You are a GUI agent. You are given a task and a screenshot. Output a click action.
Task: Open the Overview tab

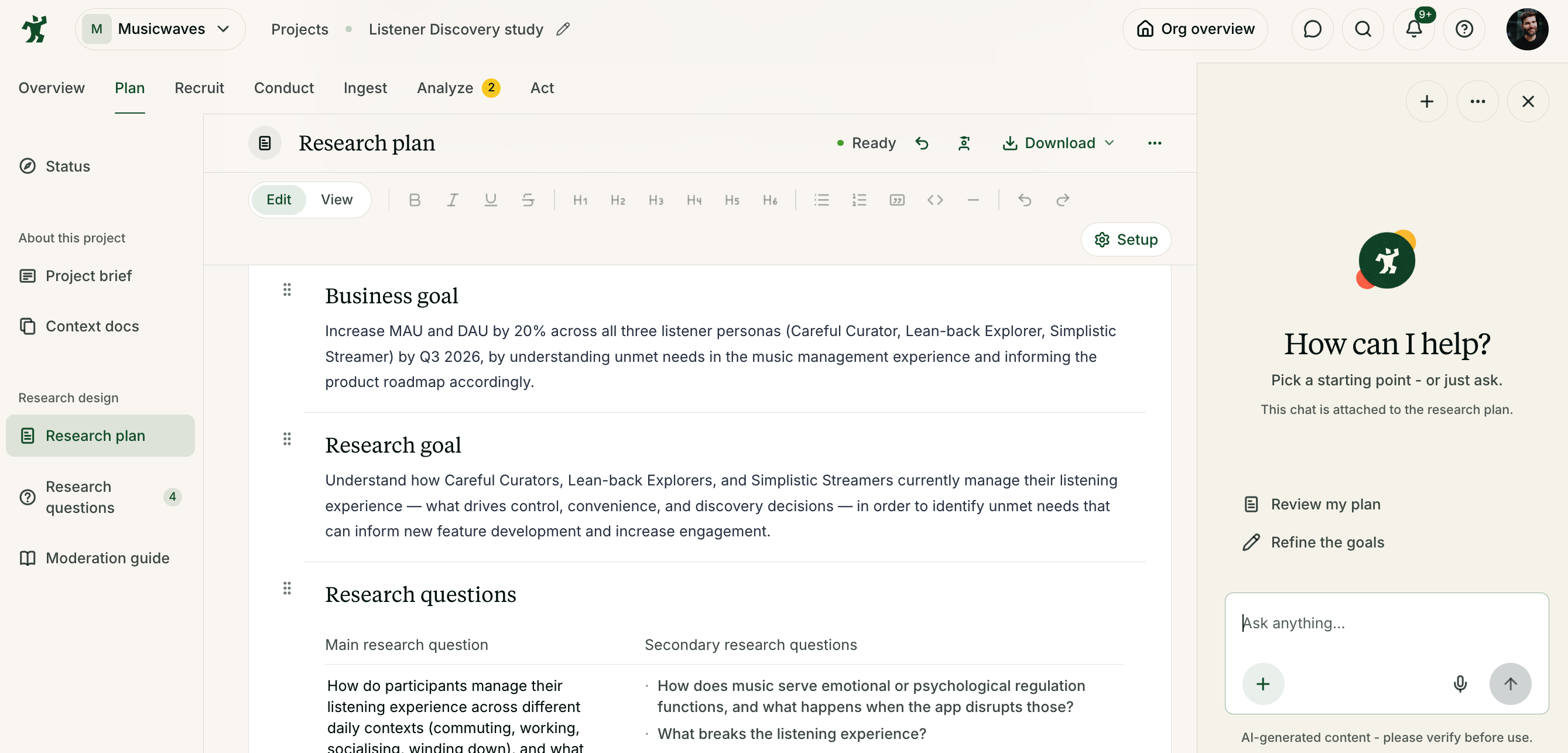click(52, 88)
